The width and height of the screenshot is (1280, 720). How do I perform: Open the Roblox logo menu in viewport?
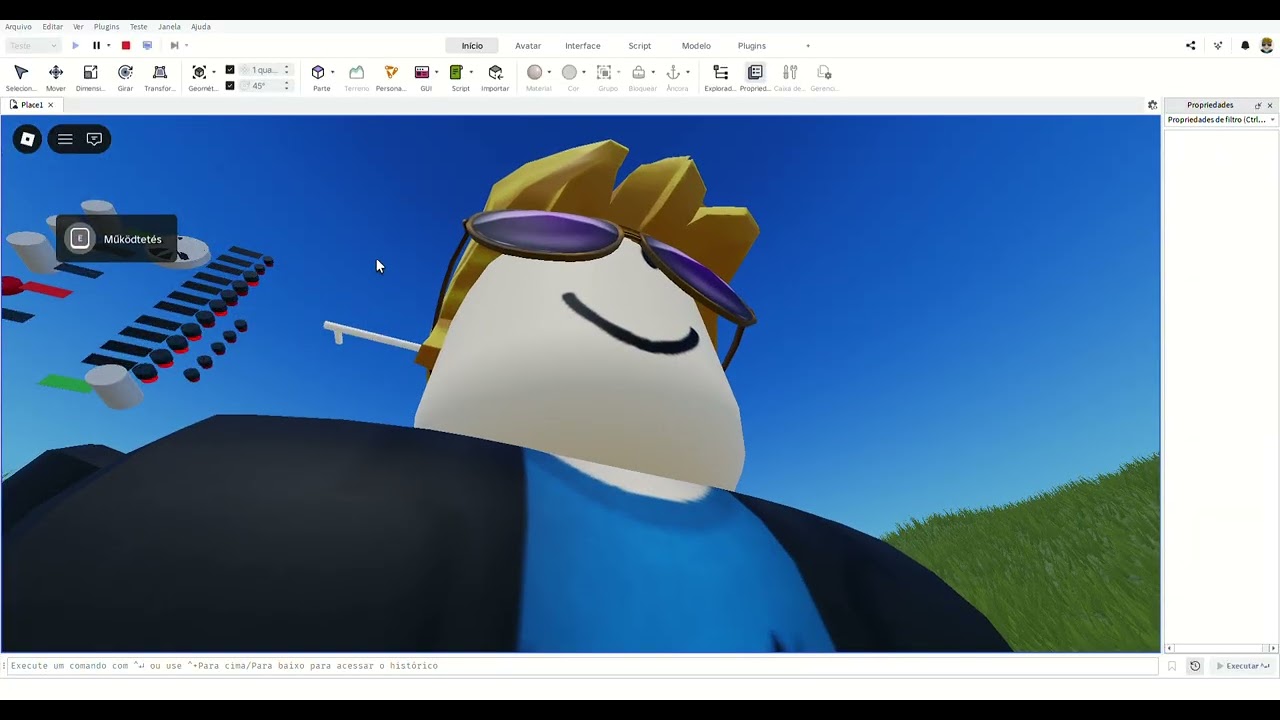point(28,139)
